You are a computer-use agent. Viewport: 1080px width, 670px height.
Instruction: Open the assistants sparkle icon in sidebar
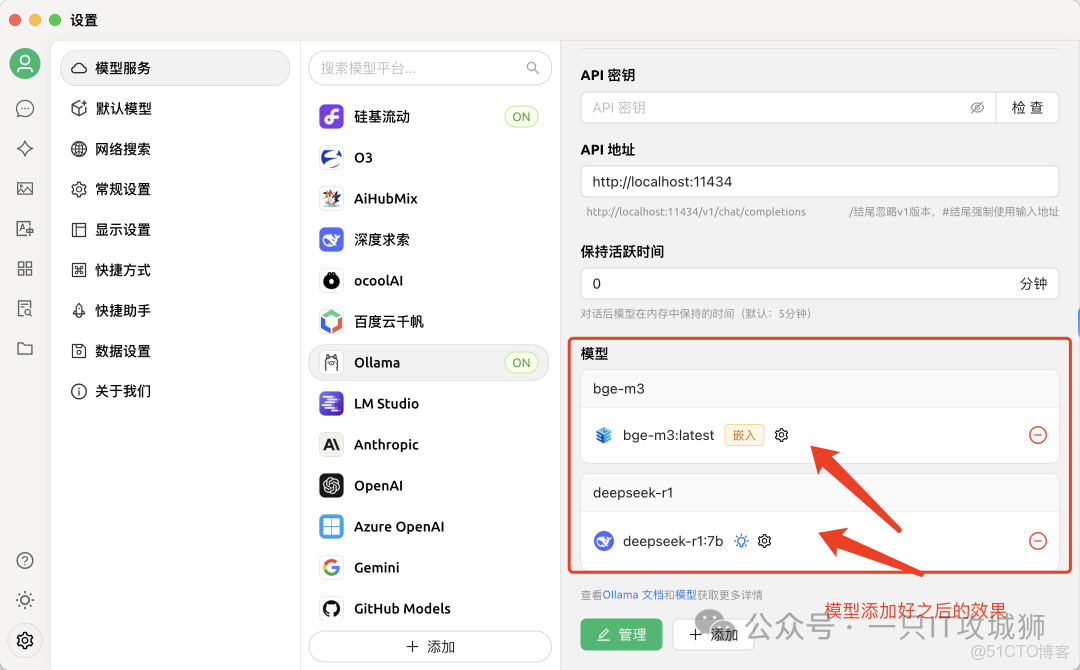(24, 148)
